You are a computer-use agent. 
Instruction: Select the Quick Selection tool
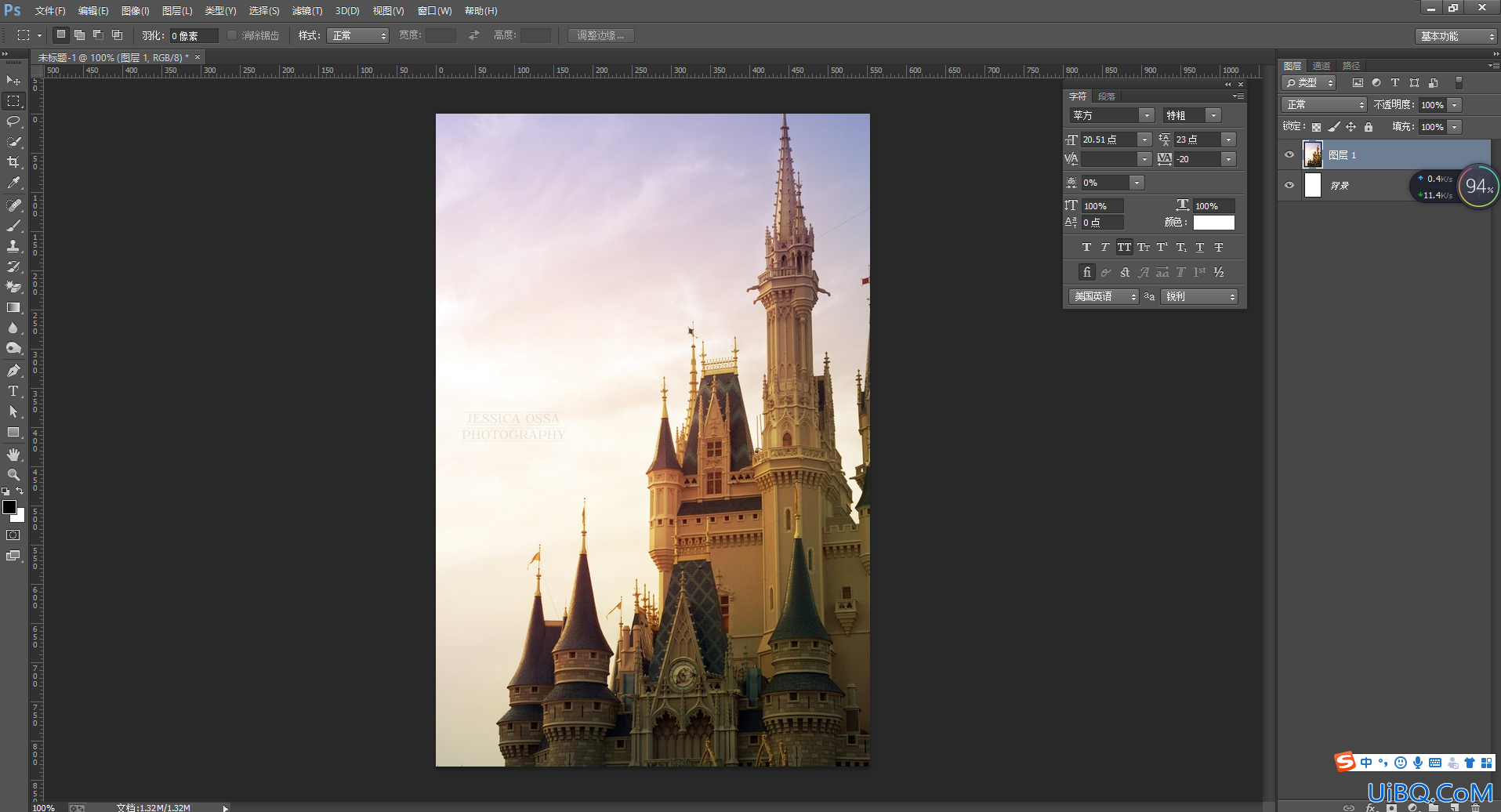[x=13, y=142]
